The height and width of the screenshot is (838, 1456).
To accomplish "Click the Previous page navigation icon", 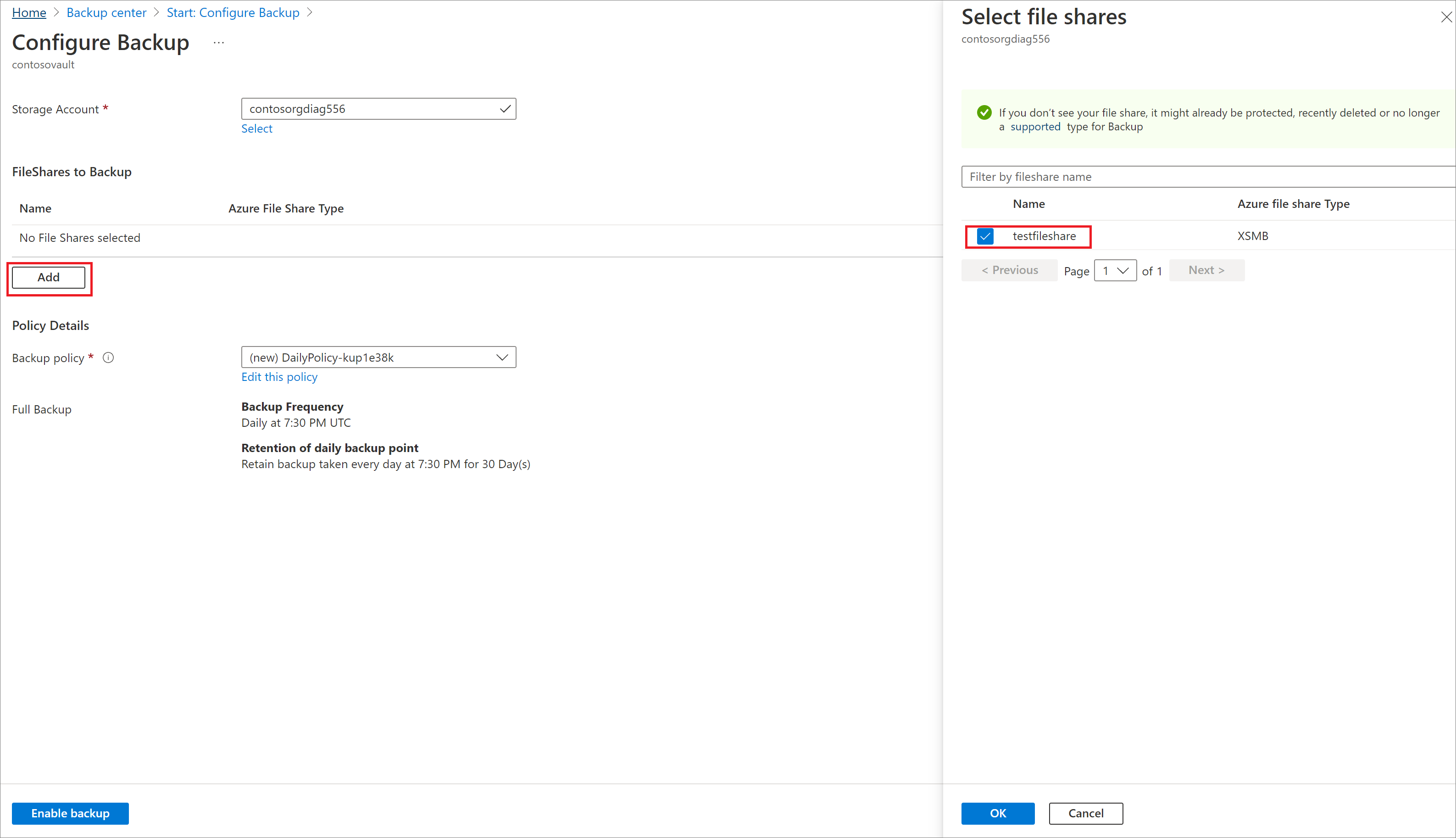I will point(1009,270).
